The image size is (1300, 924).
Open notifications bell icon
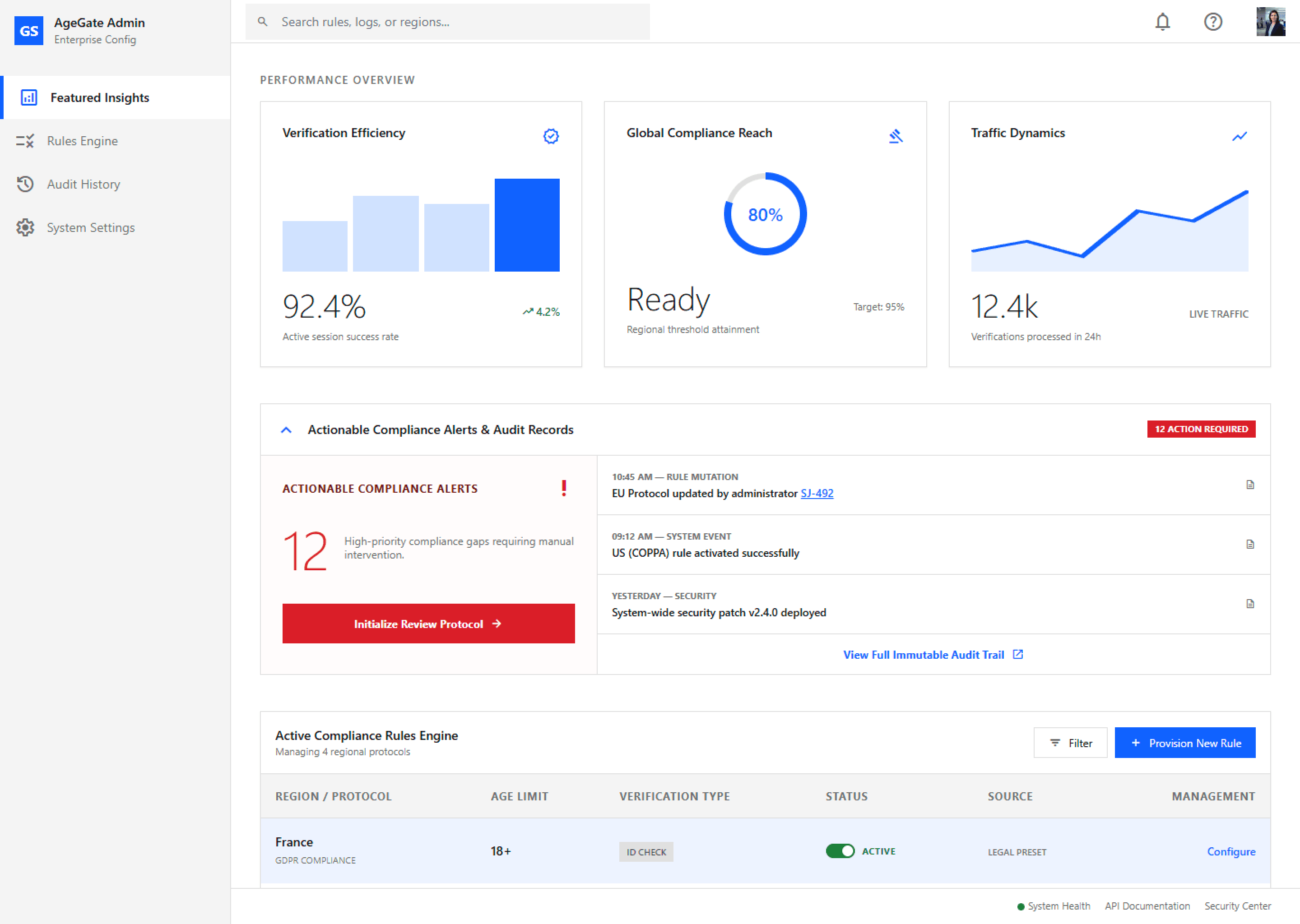click(x=1162, y=22)
